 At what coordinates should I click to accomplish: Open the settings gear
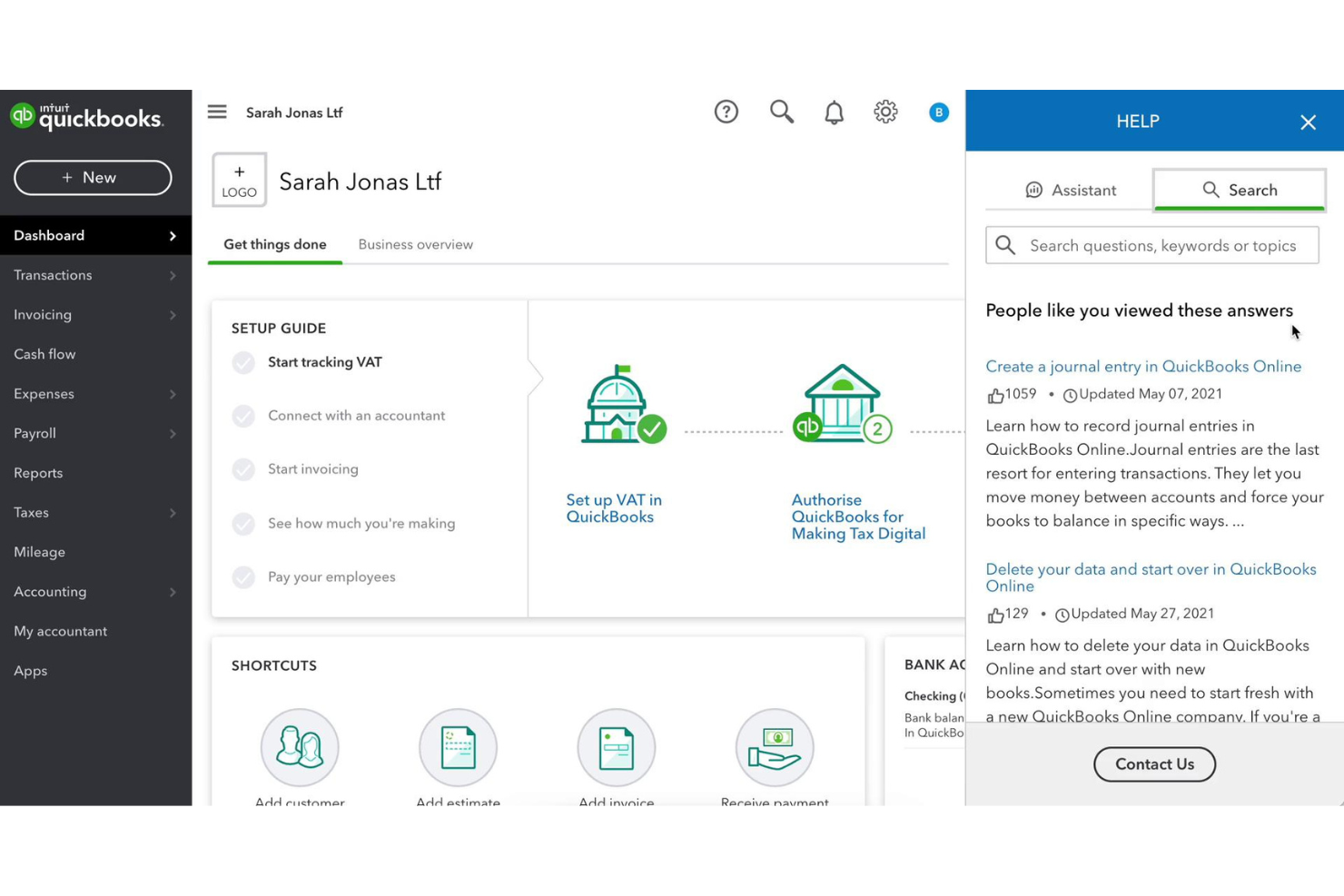point(885,112)
